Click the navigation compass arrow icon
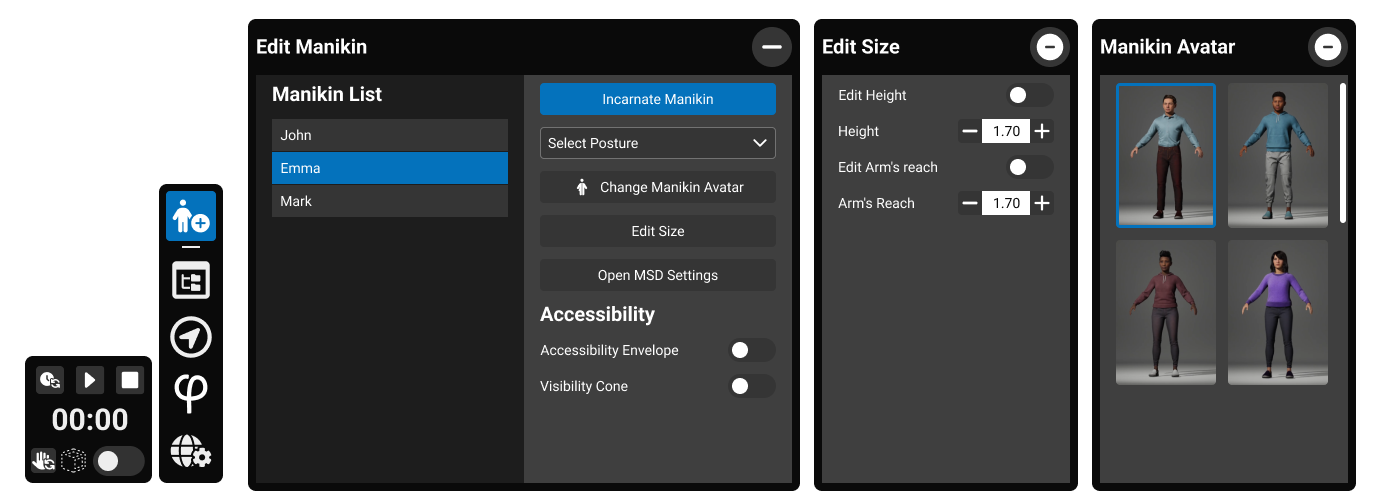The height and width of the screenshot is (501, 1393). tap(190, 337)
